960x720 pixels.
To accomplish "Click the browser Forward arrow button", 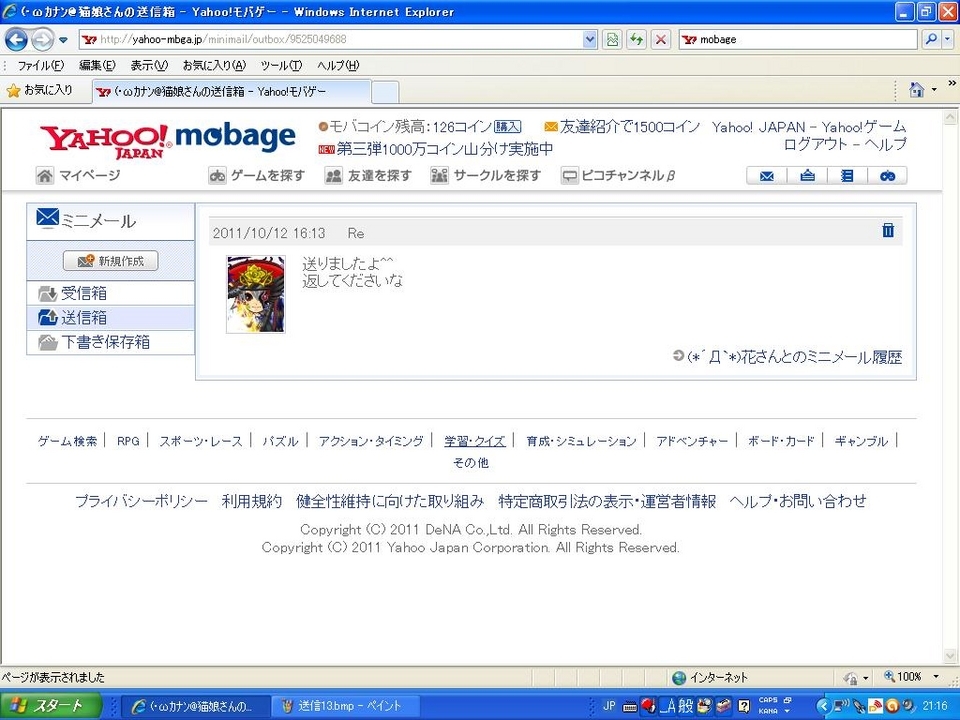I will pos(42,40).
